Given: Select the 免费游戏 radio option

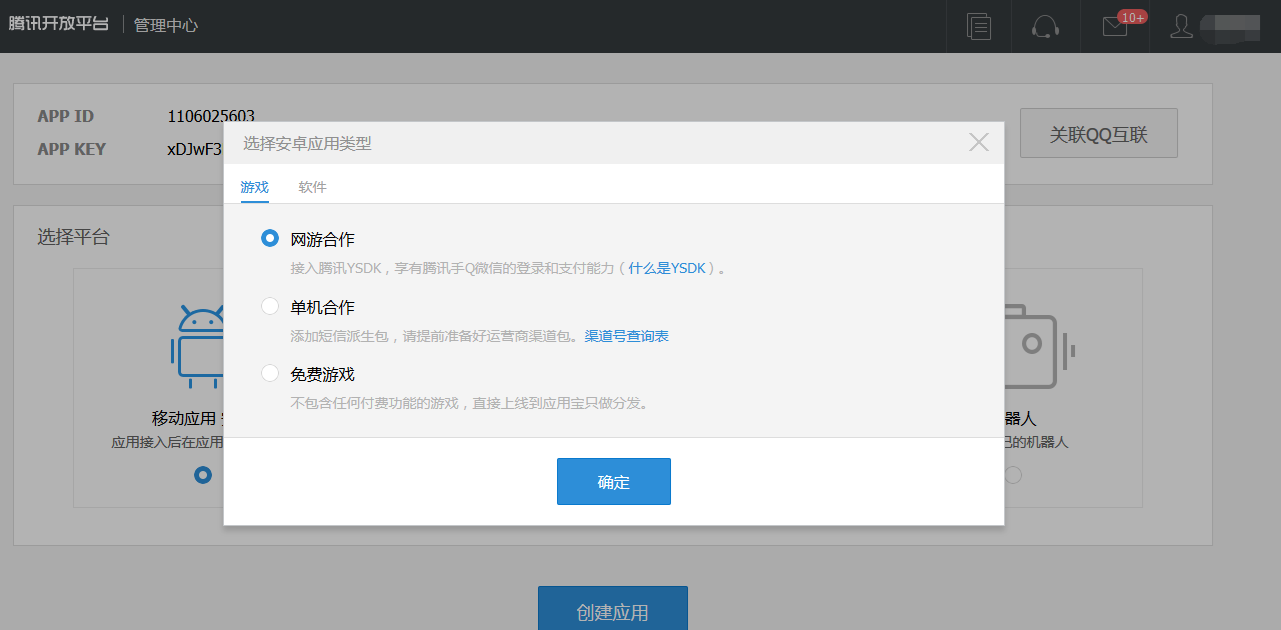Looking at the screenshot, I should pos(270,373).
